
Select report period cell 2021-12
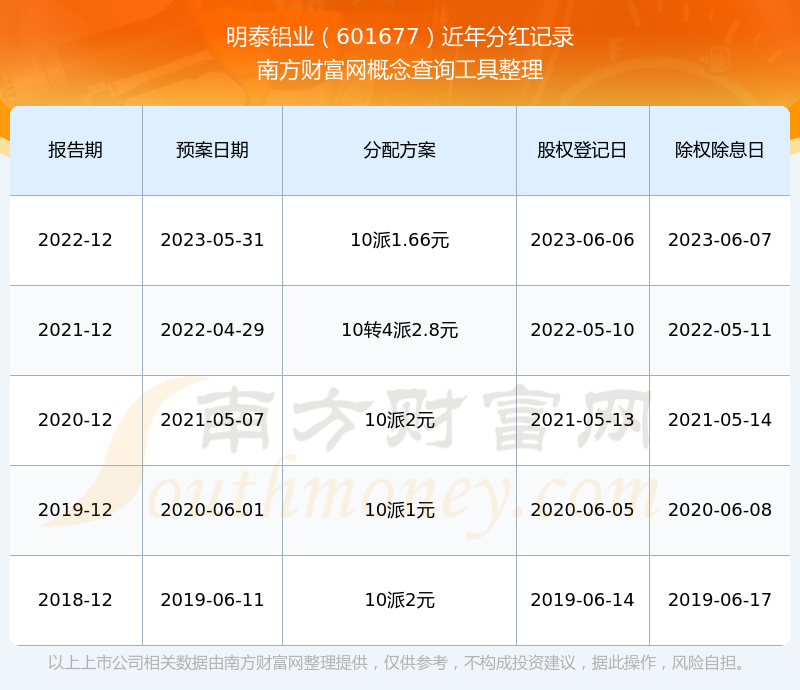click(76, 330)
